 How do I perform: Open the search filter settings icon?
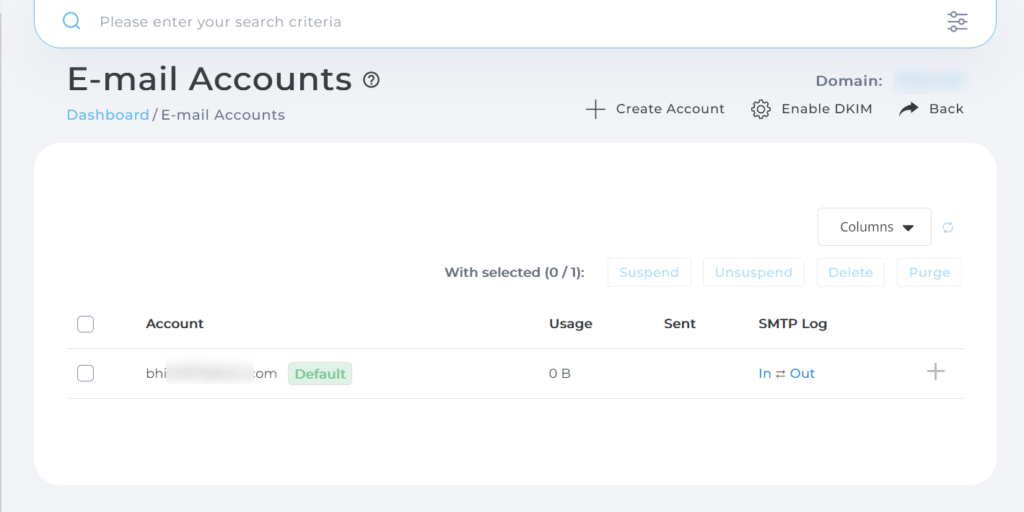tap(957, 21)
